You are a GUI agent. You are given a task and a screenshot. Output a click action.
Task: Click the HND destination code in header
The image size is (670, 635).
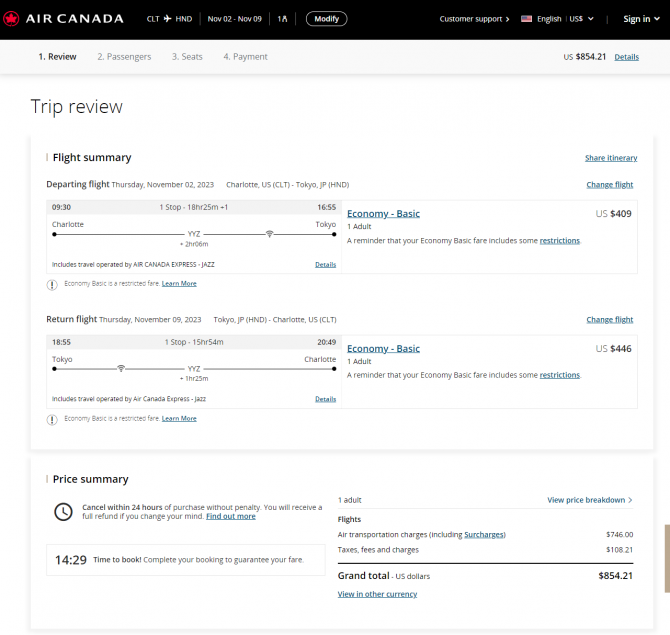tap(184, 19)
